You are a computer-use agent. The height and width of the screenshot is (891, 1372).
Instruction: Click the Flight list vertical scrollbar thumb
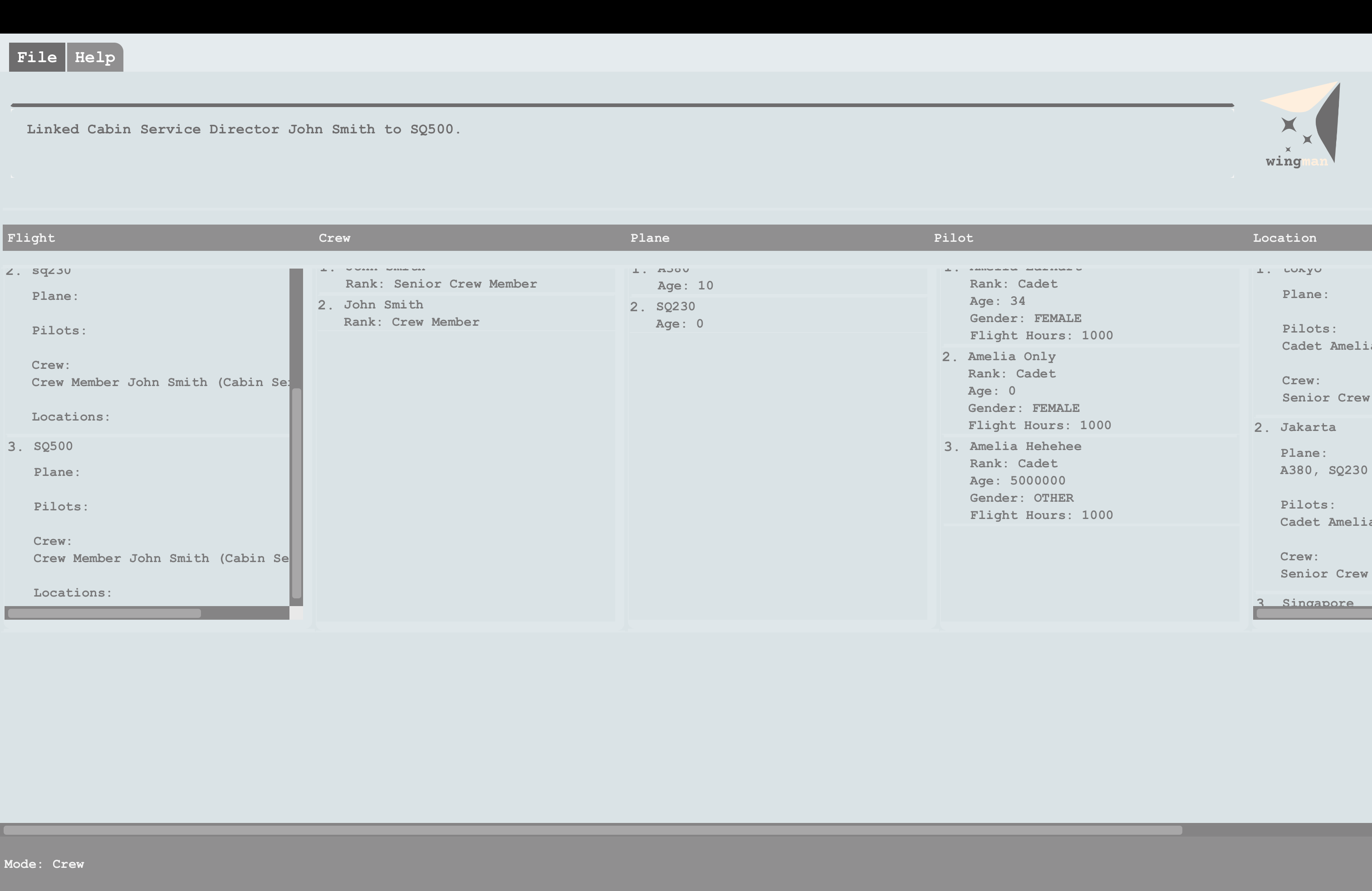(297, 493)
